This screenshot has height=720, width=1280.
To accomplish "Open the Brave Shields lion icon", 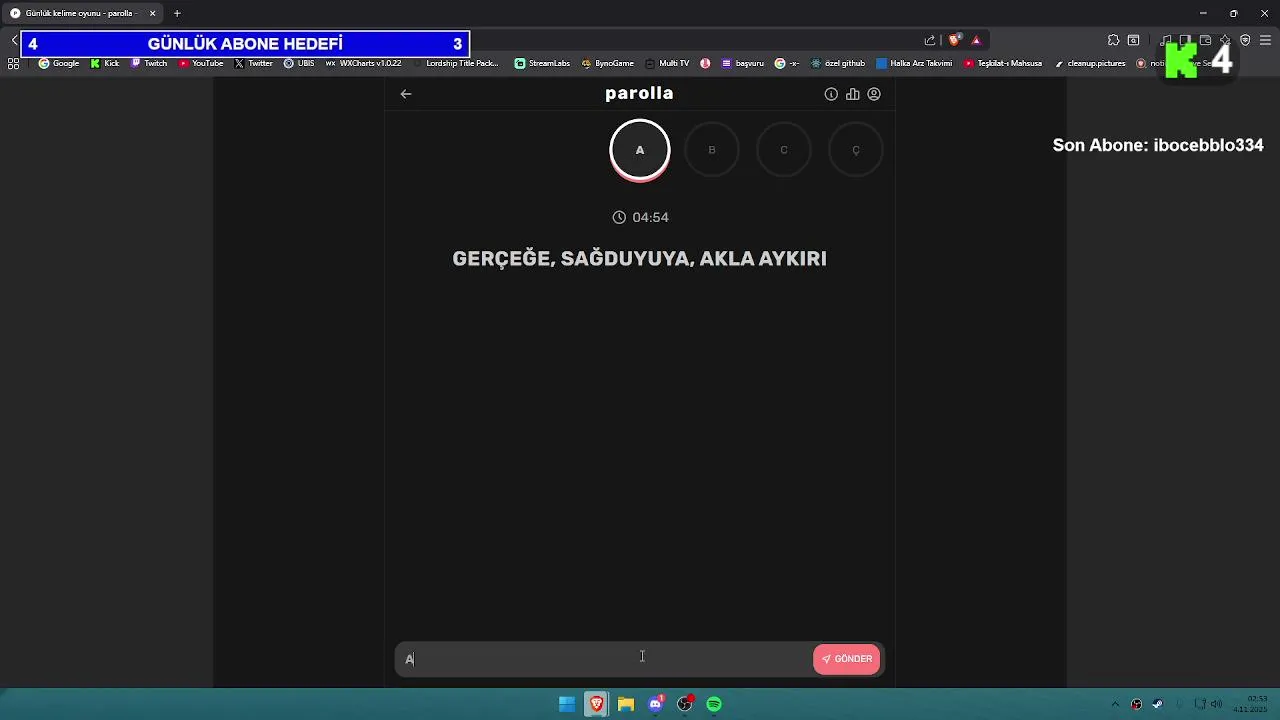I will point(954,40).
